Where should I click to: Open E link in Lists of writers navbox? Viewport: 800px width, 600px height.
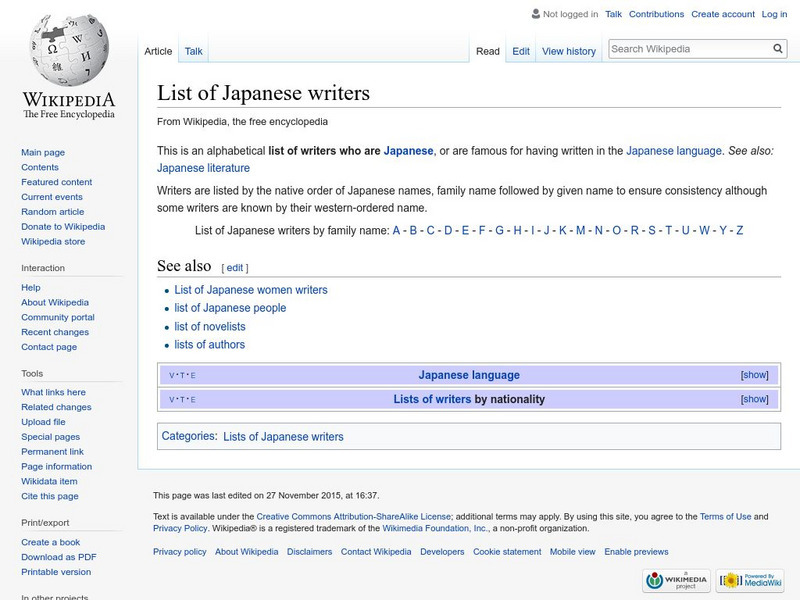[193, 400]
